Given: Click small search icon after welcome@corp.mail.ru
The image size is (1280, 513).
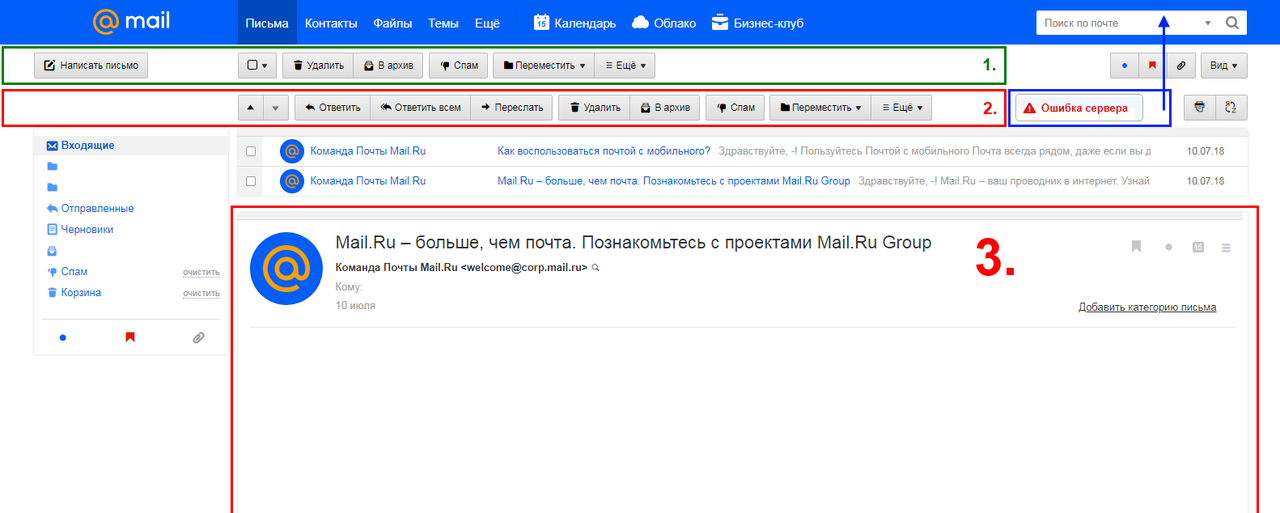Looking at the screenshot, I should 596,268.
